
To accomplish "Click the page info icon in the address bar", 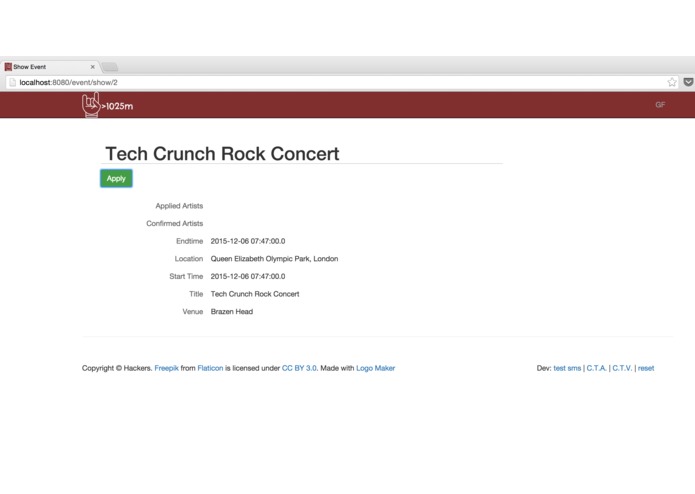I will 12,82.
